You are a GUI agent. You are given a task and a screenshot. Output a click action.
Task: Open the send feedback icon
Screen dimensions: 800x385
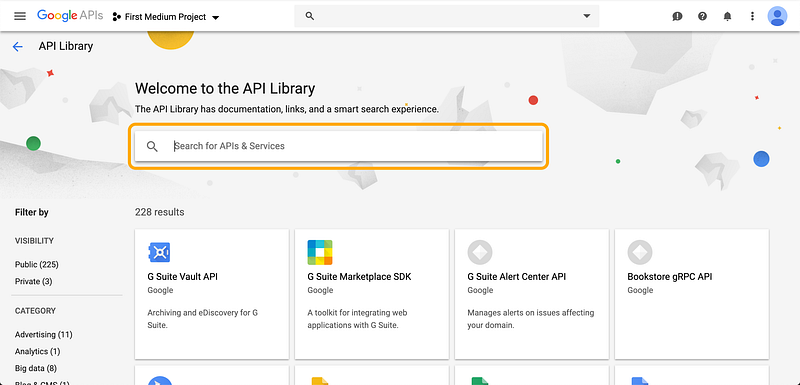(677, 16)
